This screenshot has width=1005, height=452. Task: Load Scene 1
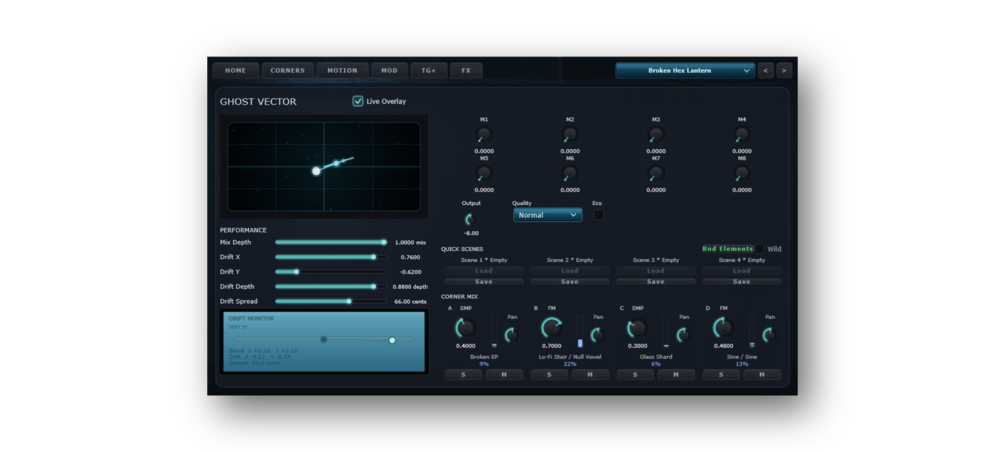pyautogui.click(x=484, y=271)
